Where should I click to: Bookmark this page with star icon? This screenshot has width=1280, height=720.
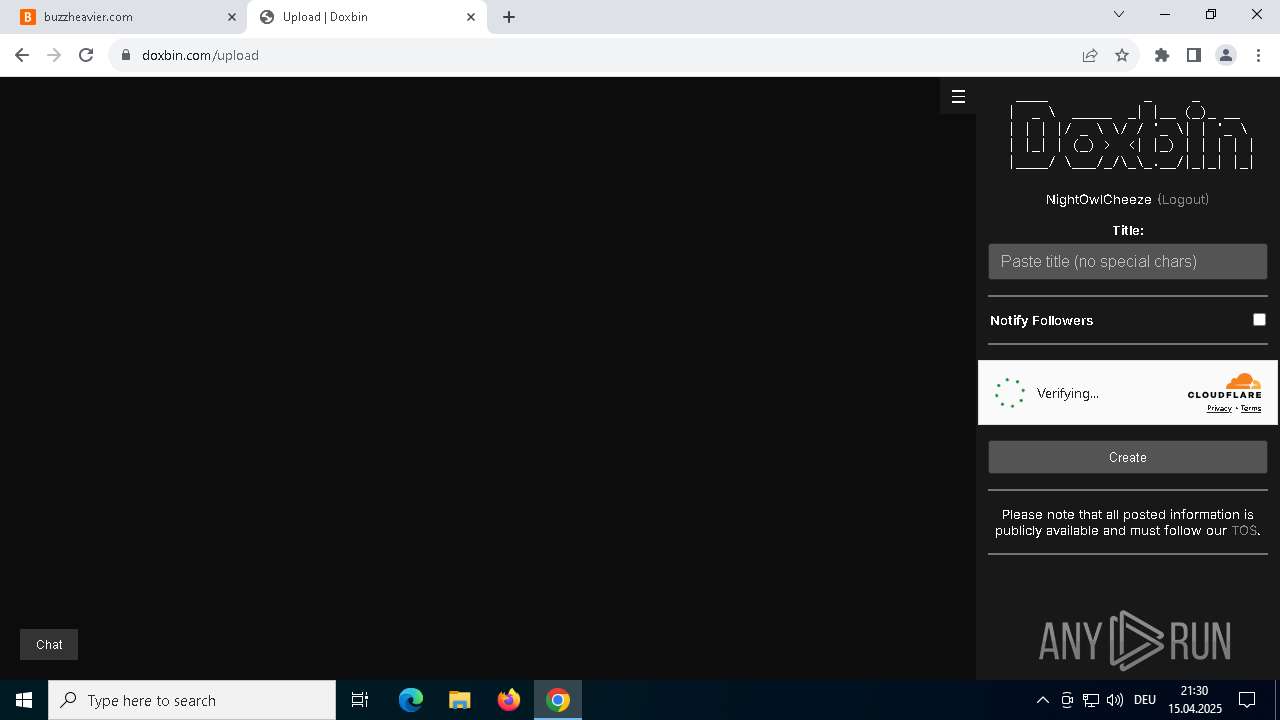click(1122, 55)
